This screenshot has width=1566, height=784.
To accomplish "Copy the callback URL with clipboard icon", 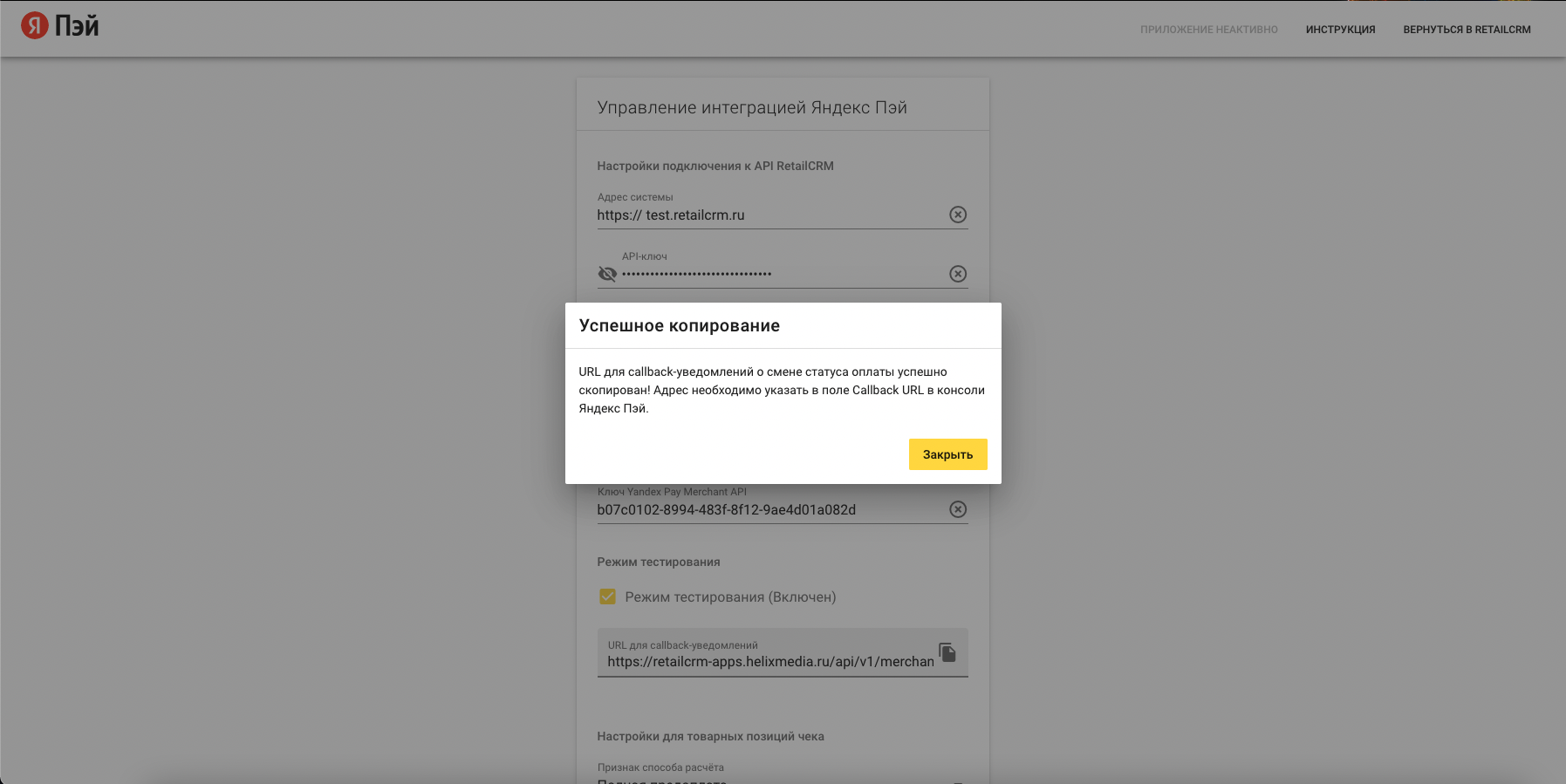I will click(x=947, y=652).
